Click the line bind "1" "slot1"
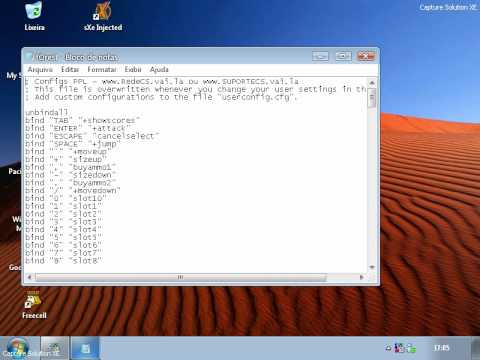Image resolution: width=480 pixels, height=360 pixels. pyautogui.click(x=63, y=206)
